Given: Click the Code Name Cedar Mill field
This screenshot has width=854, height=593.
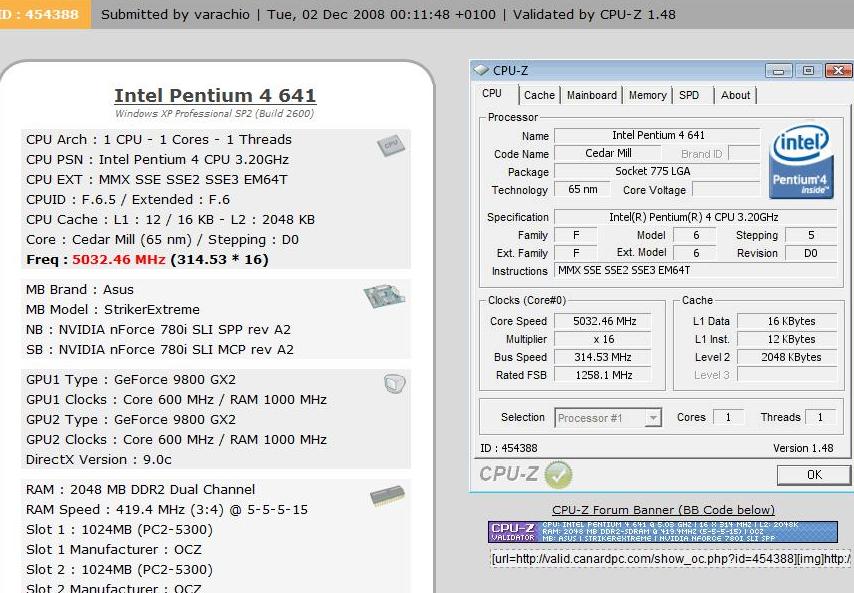Looking at the screenshot, I should [x=608, y=154].
